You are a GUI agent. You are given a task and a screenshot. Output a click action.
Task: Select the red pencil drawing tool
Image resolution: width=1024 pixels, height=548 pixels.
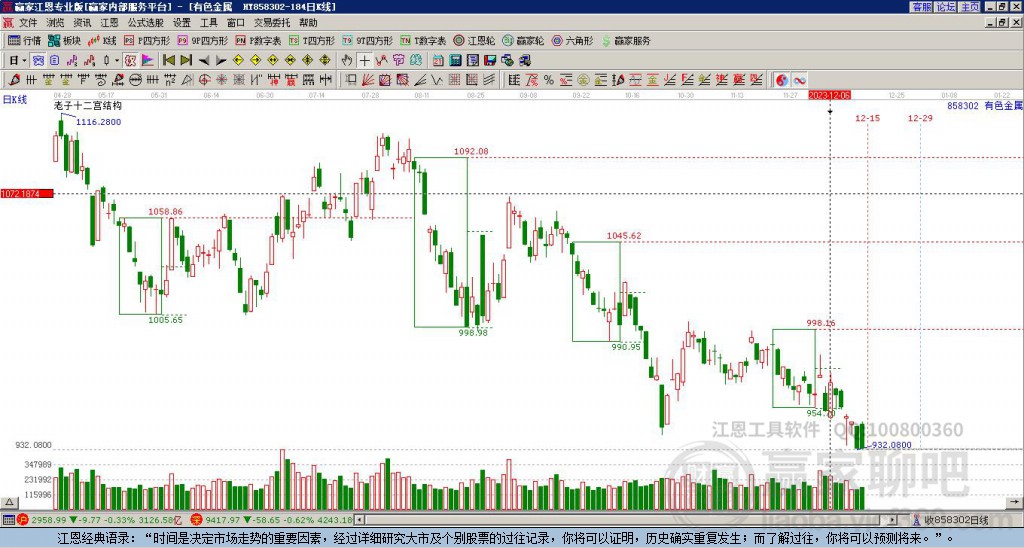point(14,80)
